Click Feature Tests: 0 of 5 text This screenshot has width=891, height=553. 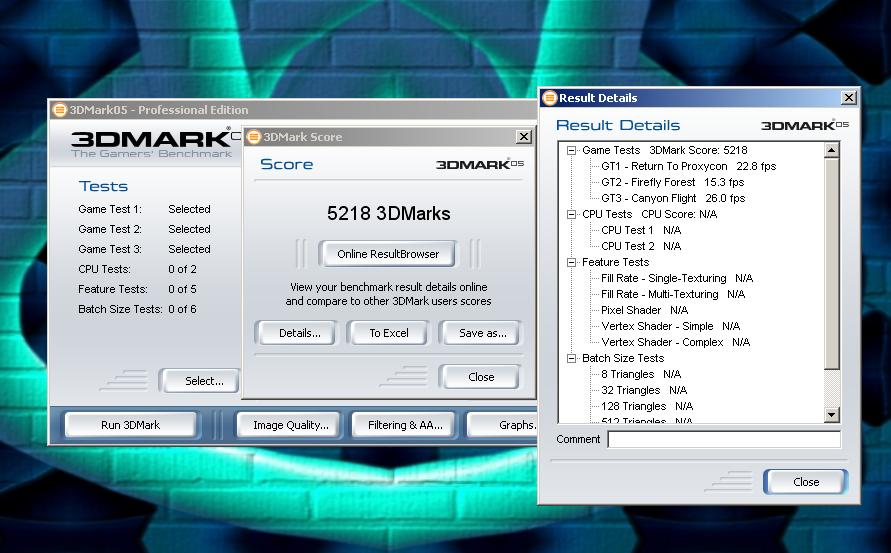[x=138, y=289]
